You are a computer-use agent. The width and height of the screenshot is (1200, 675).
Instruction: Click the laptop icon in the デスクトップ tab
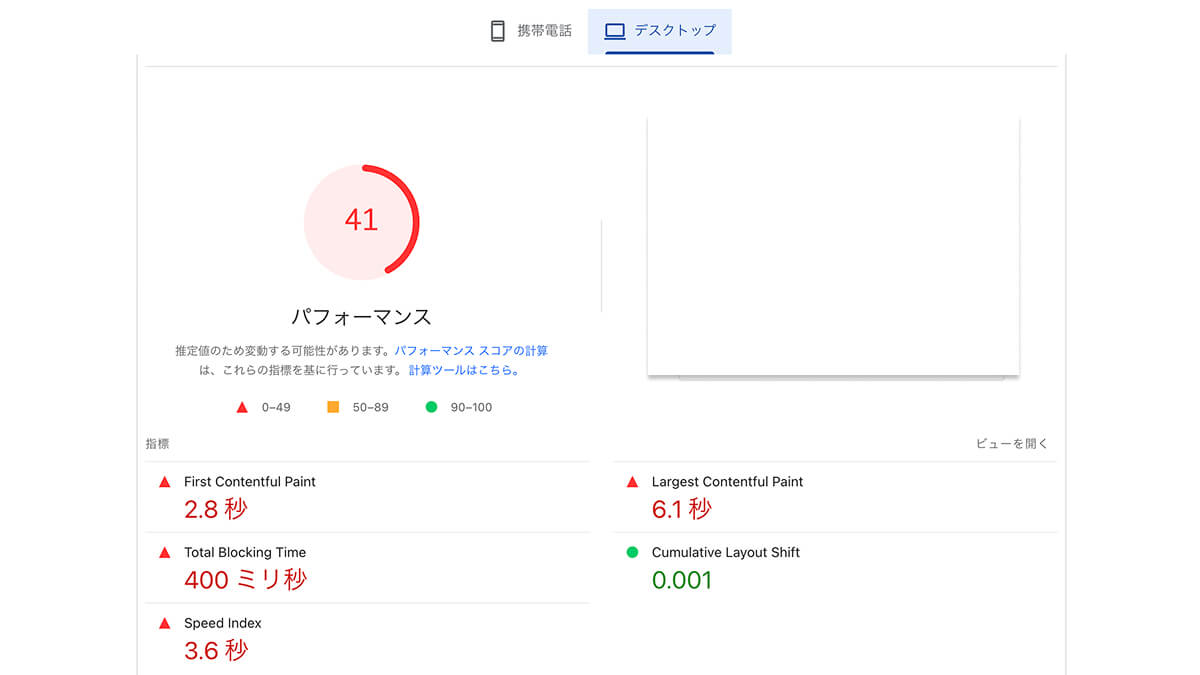615,31
